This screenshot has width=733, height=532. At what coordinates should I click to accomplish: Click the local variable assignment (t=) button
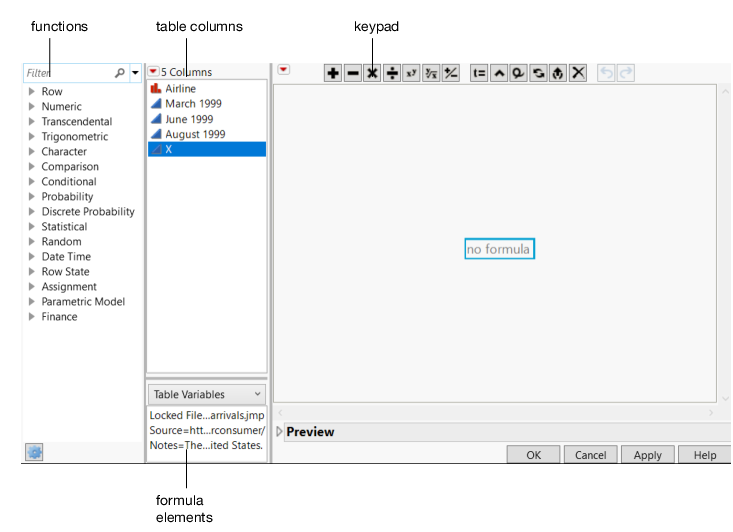(479, 73)
